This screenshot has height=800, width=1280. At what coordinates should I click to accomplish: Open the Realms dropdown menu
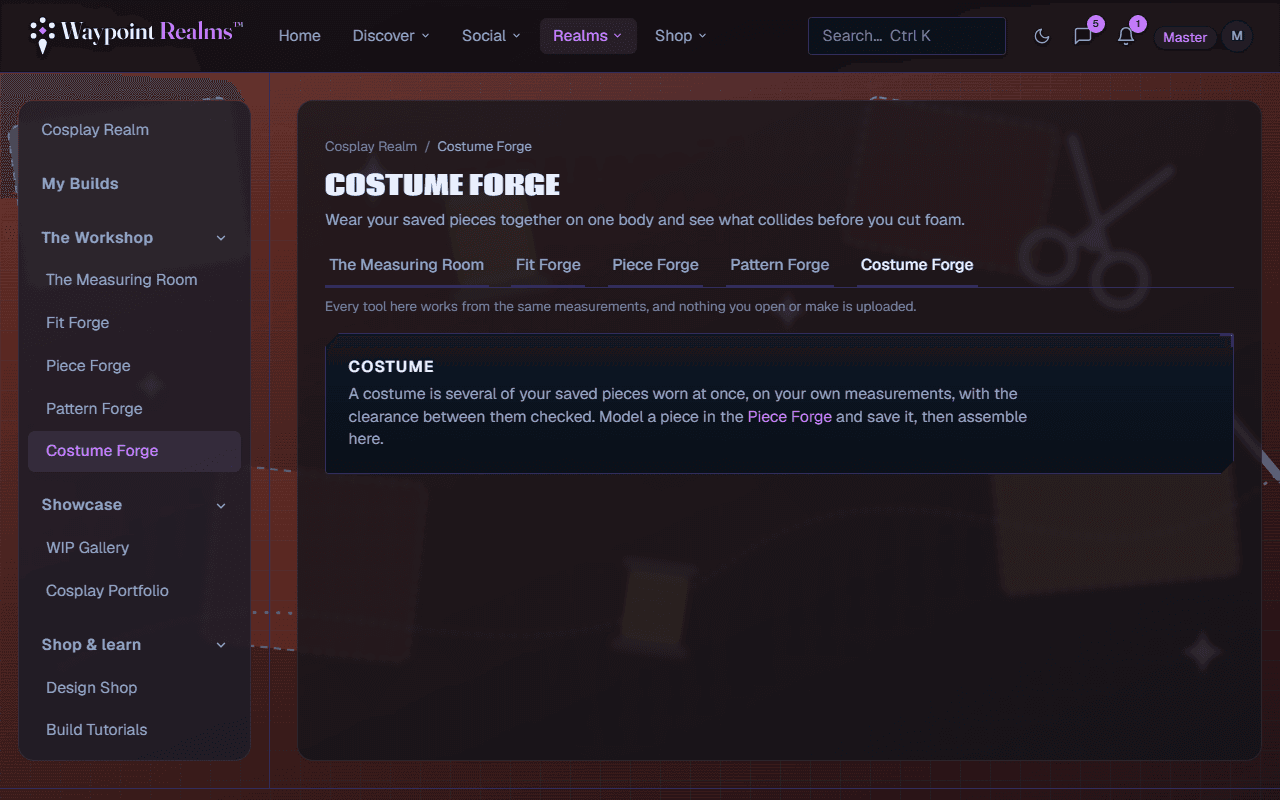[x=588, y=36]
